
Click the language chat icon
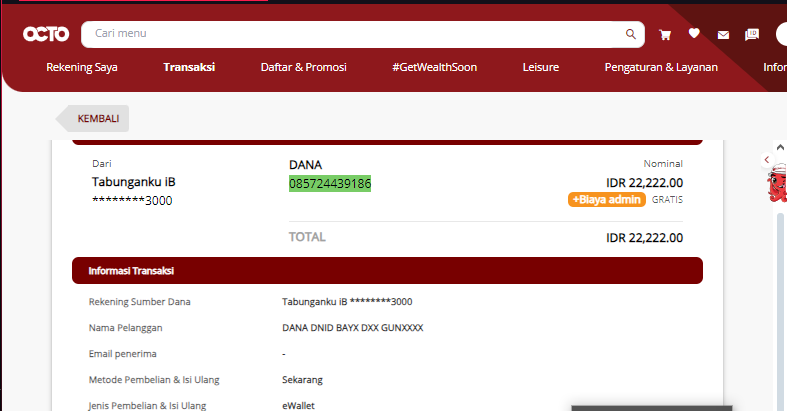[752, 34]
